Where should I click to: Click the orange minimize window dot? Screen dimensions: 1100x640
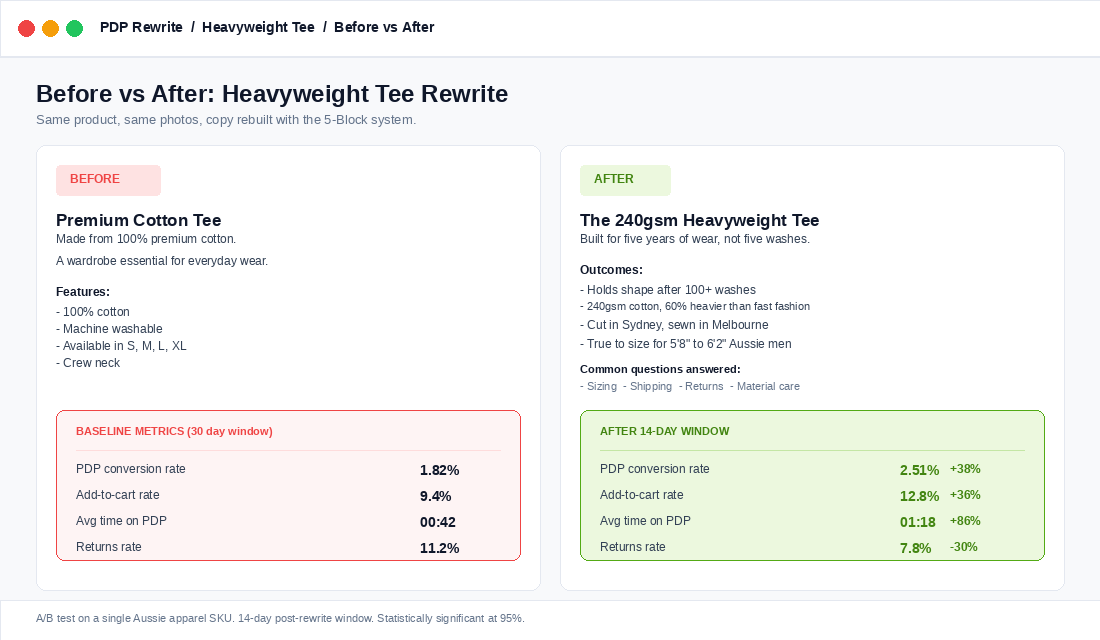pyautogui.click(x=51, y=28)
